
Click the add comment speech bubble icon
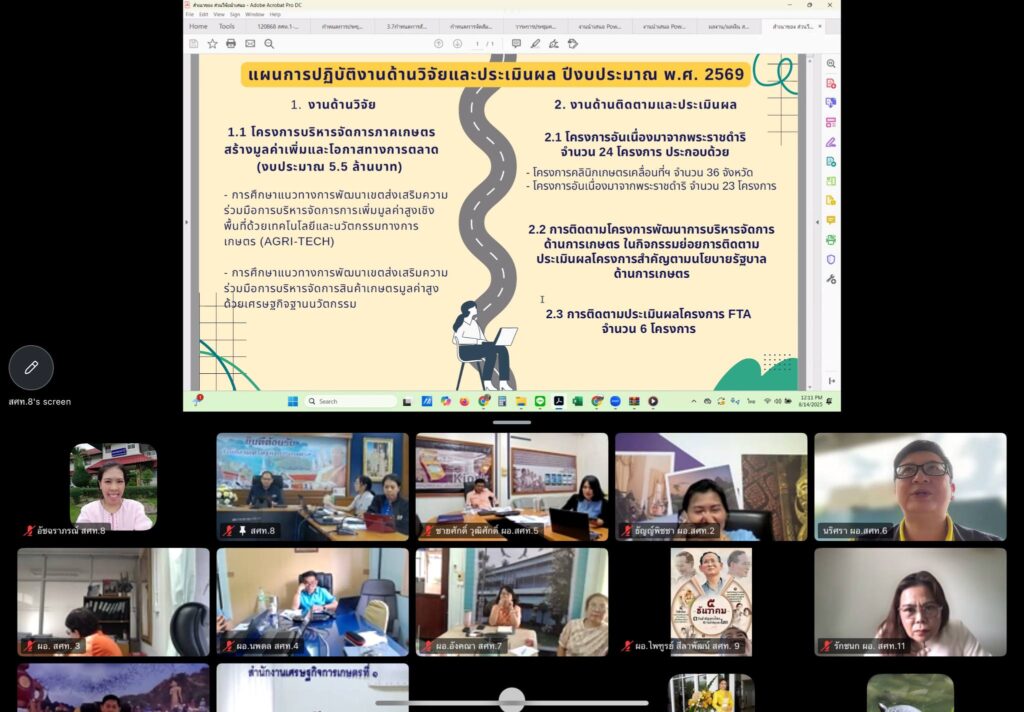516,44
